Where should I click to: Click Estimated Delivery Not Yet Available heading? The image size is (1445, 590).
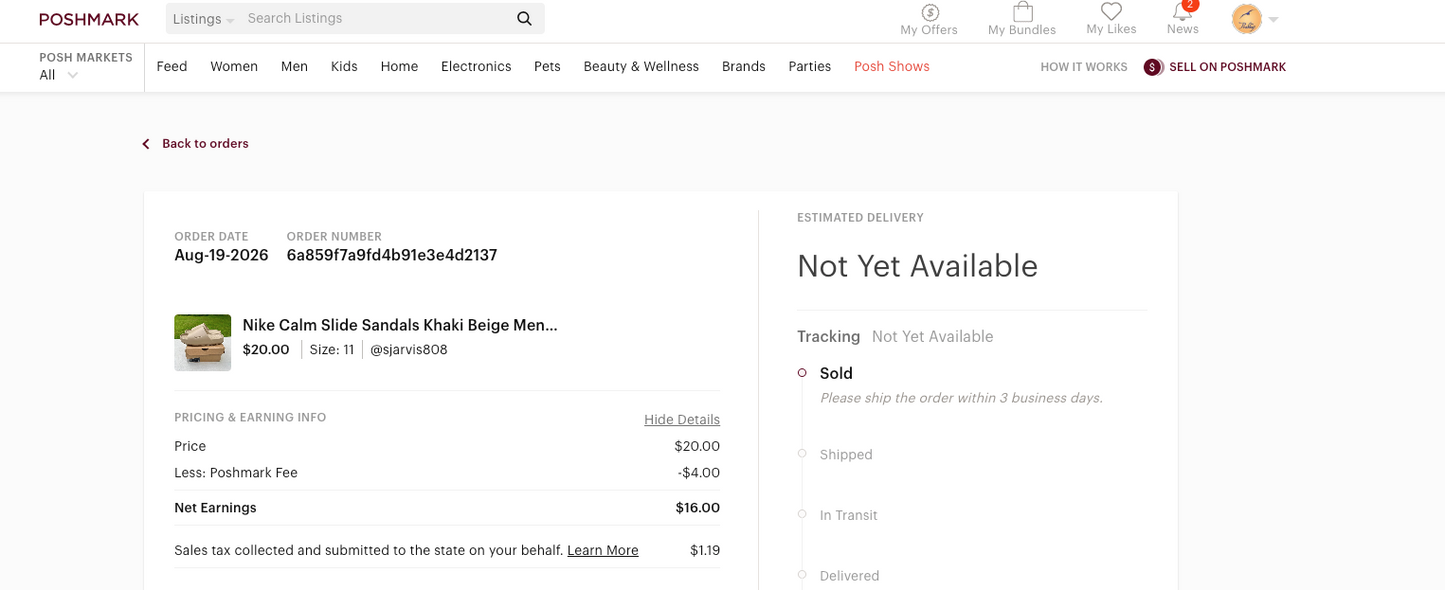[x=917, y=266]
